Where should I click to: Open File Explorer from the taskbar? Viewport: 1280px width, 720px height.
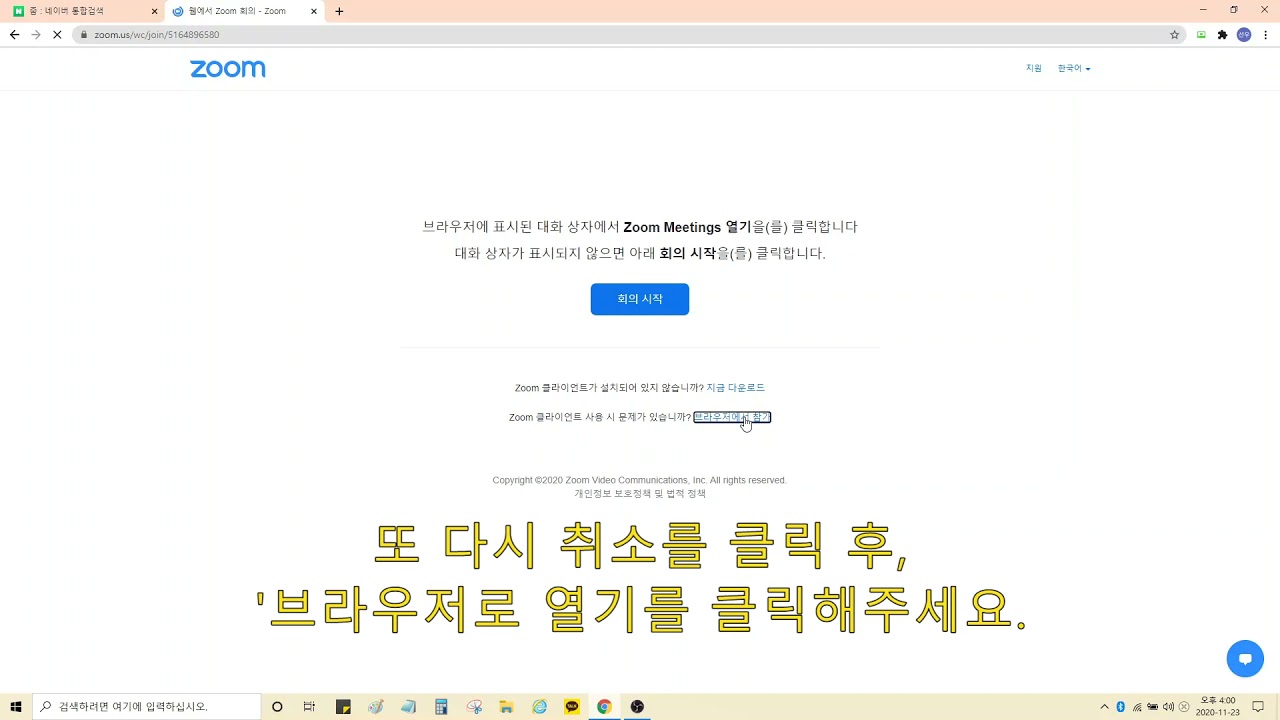[x=506, y=707]
